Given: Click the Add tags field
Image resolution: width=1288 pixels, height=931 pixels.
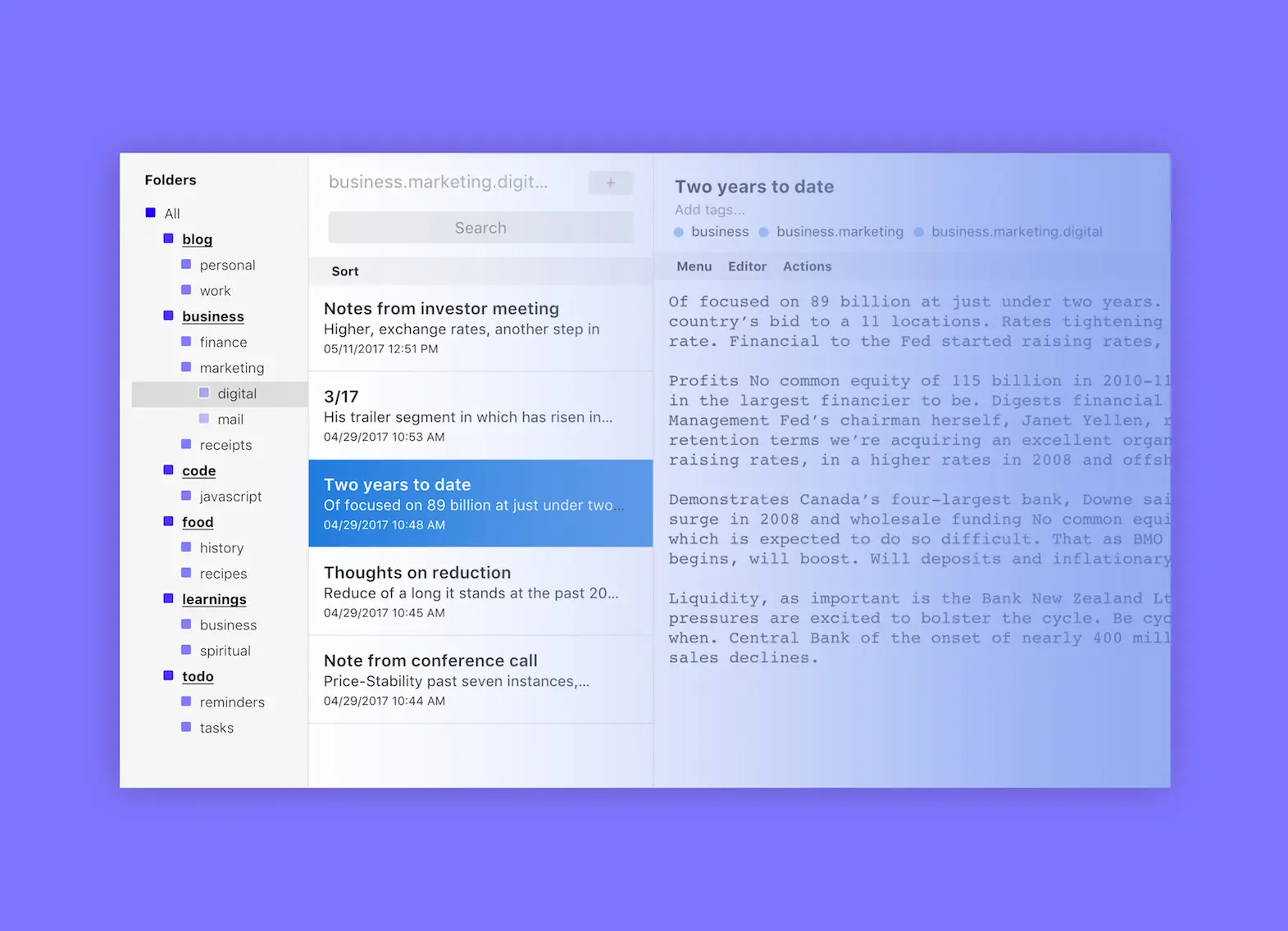Looking at the screenshot, I should click(710, 210).
